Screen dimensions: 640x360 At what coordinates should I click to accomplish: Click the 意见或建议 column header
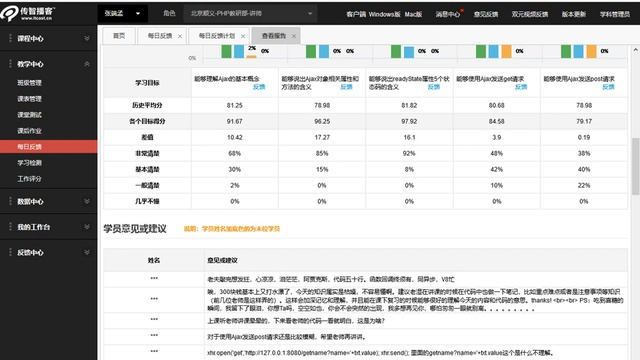click(222, 260)
